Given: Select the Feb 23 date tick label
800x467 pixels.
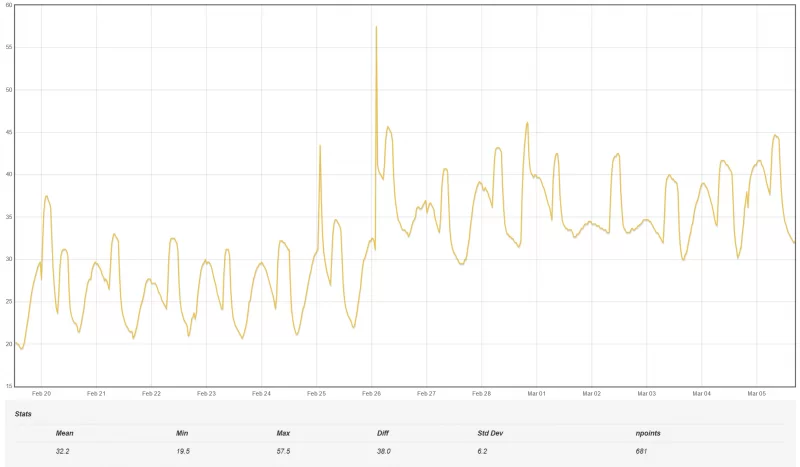Looking at the screenshot, I should [x=206, y=394].
